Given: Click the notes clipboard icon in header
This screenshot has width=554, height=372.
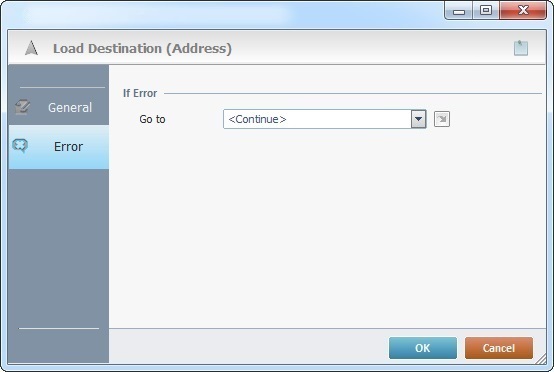Looking at the screenshot, I should [521, 48].
